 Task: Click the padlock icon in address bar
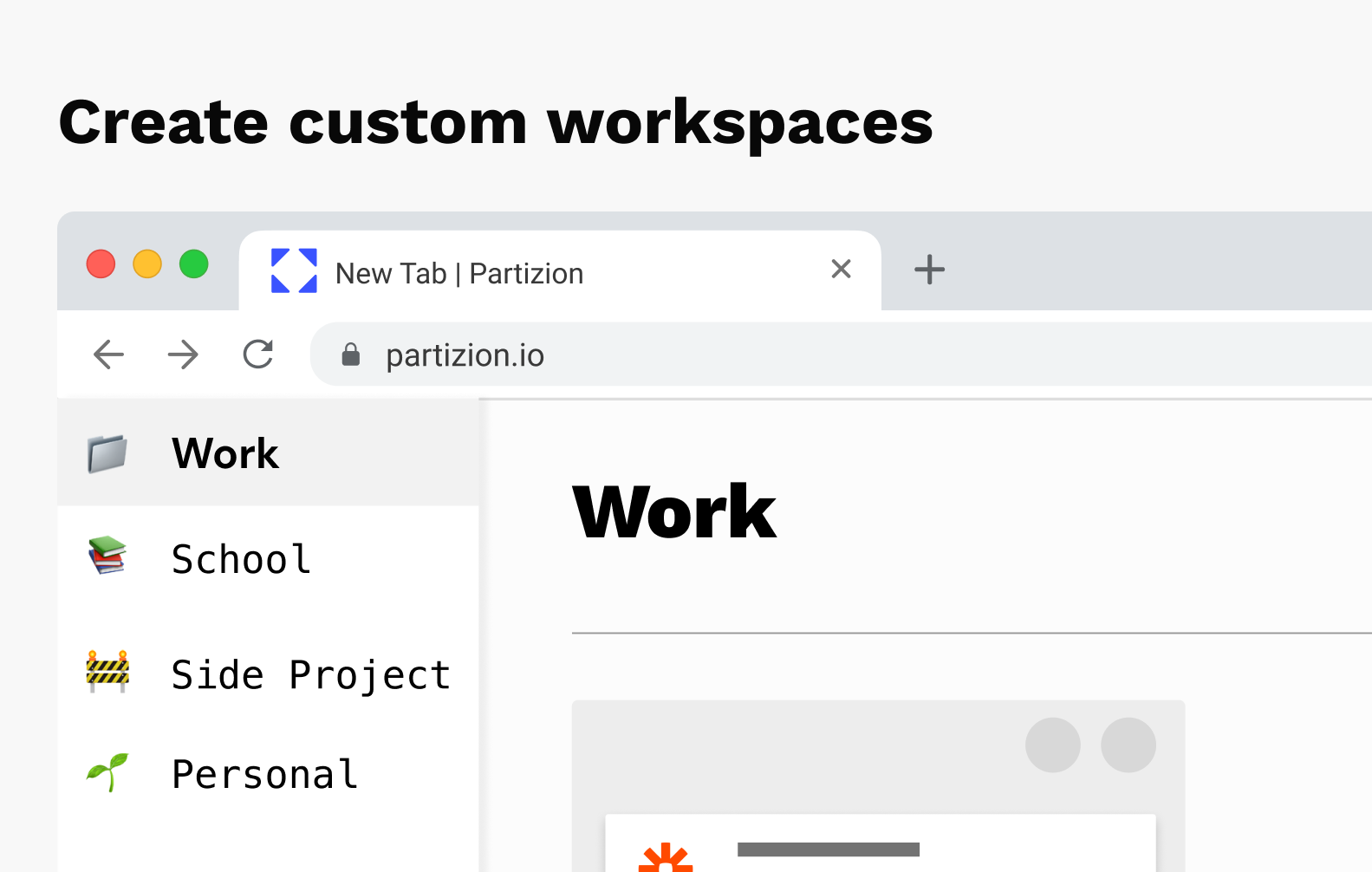tap(351, 355)
